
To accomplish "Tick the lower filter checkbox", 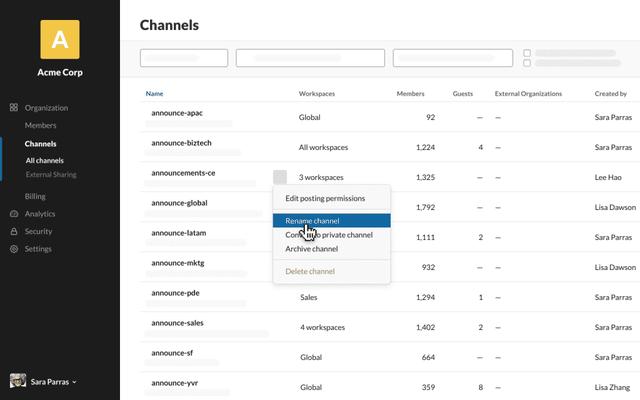I will [x=527, y=63].
